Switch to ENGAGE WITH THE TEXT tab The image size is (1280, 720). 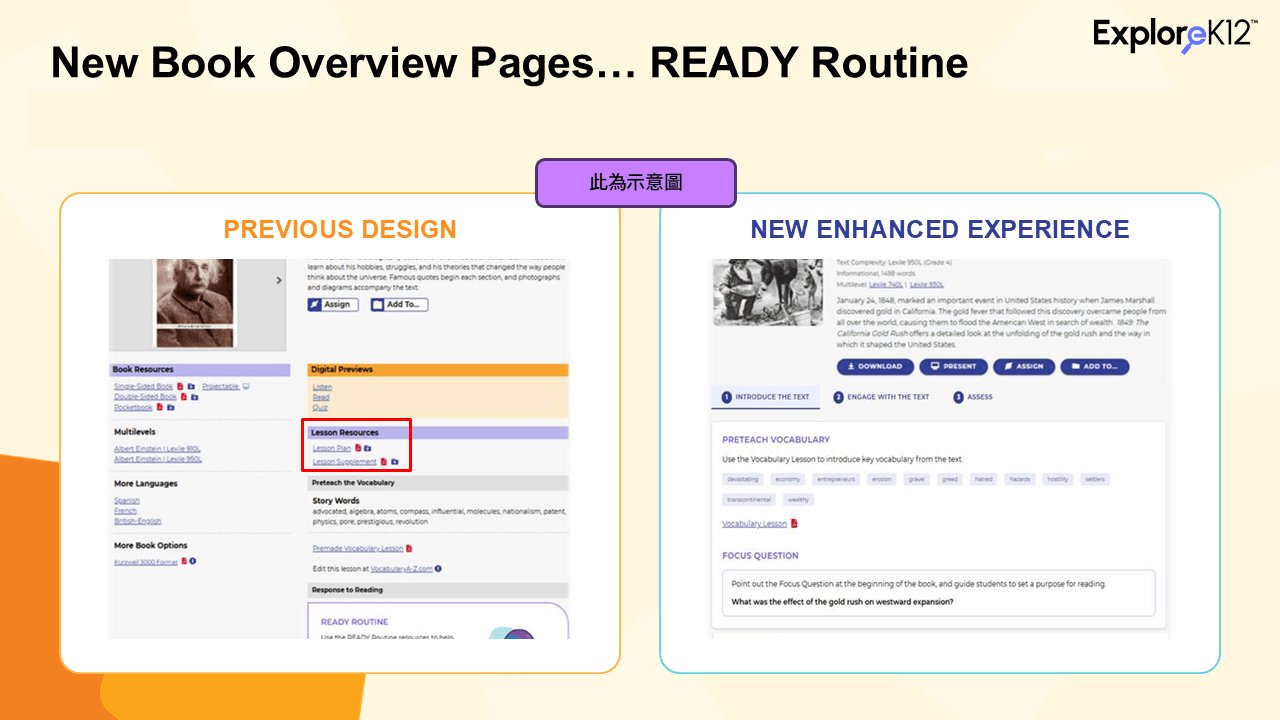[x=882, y=397]
